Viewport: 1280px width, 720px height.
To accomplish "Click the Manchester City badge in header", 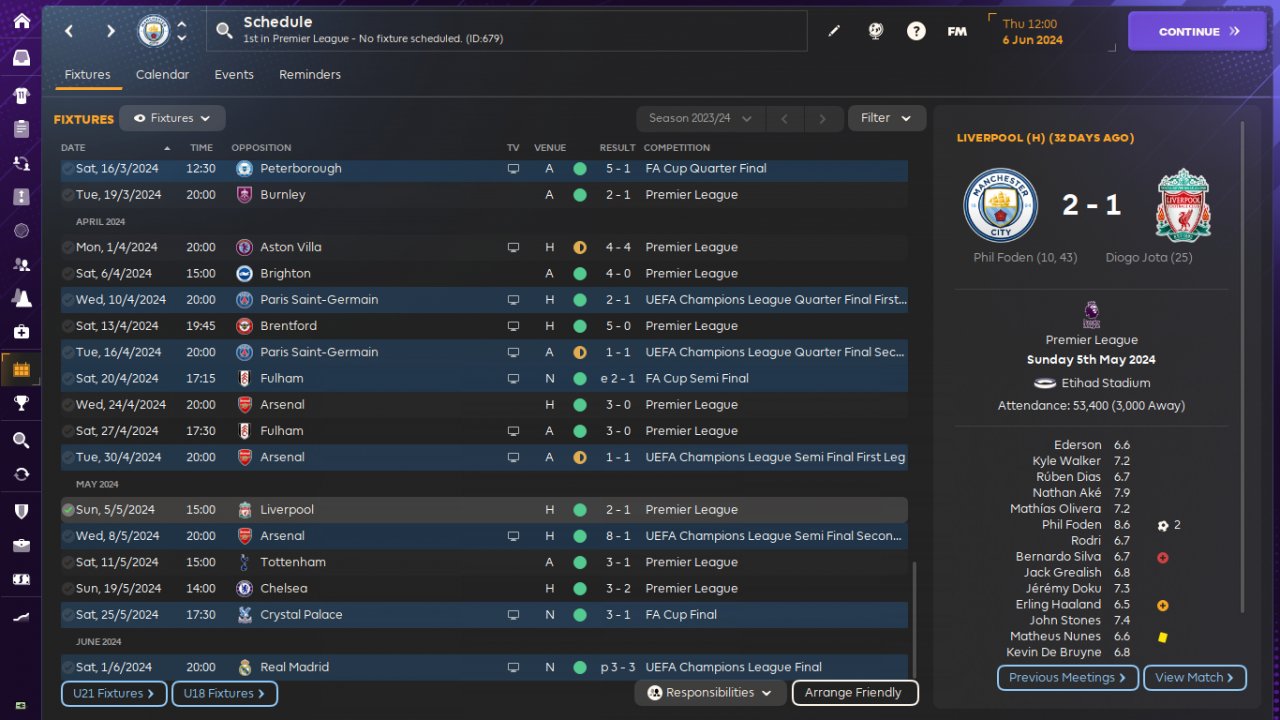I will click(153, 31).
